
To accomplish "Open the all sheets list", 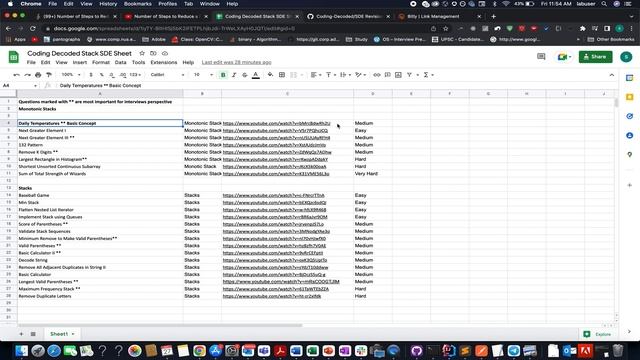I will tap(33, 334).
